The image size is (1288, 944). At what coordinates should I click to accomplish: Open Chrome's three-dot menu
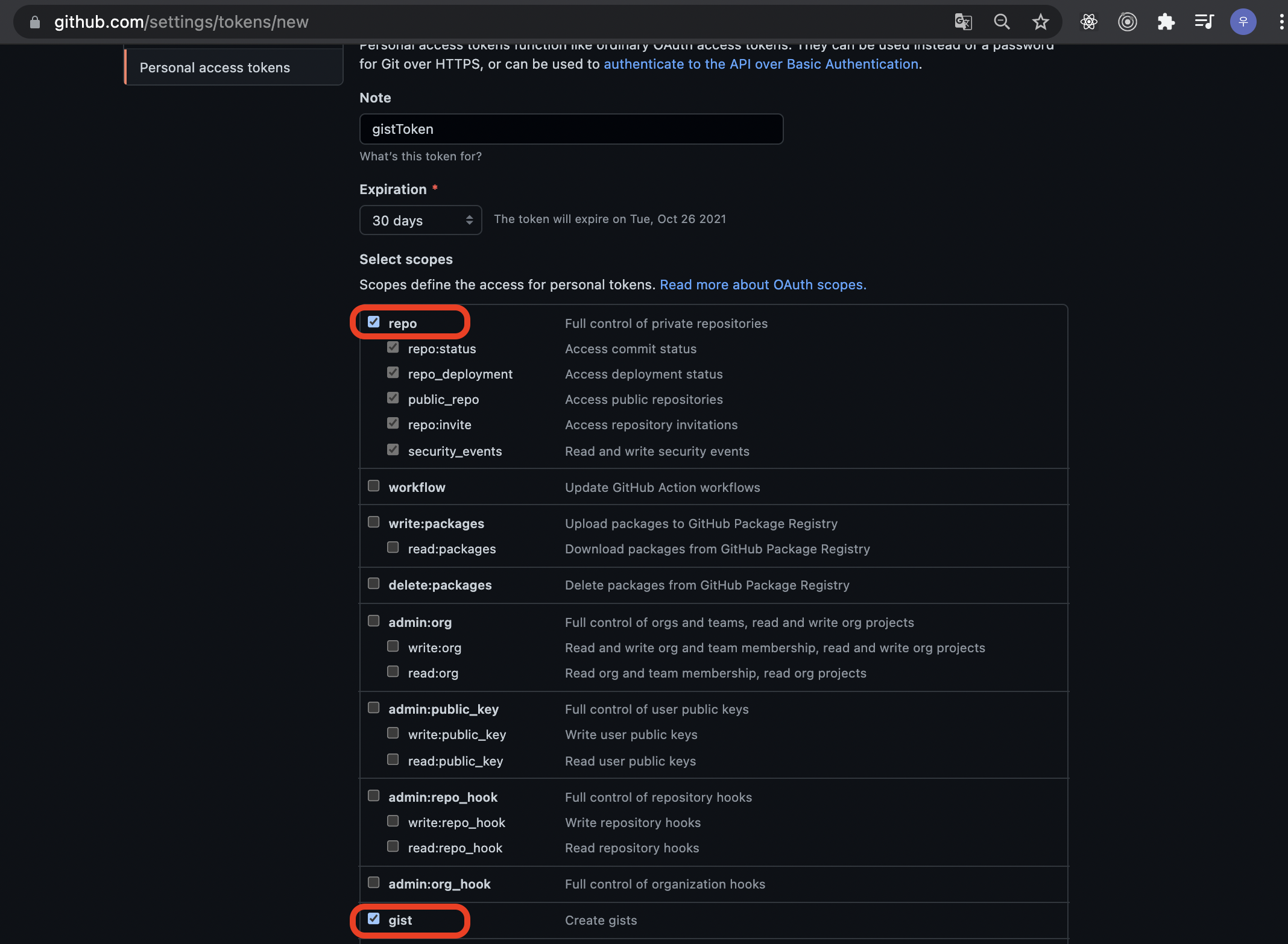pyautogui.click(x=1281, y=22)
